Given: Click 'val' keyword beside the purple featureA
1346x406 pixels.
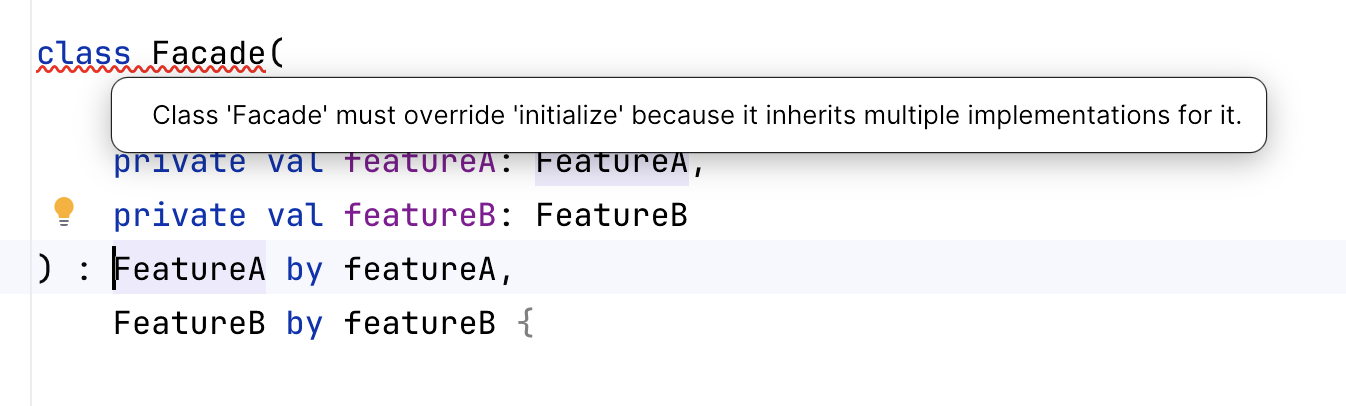Looking at the screenshot, I should 294,164.
